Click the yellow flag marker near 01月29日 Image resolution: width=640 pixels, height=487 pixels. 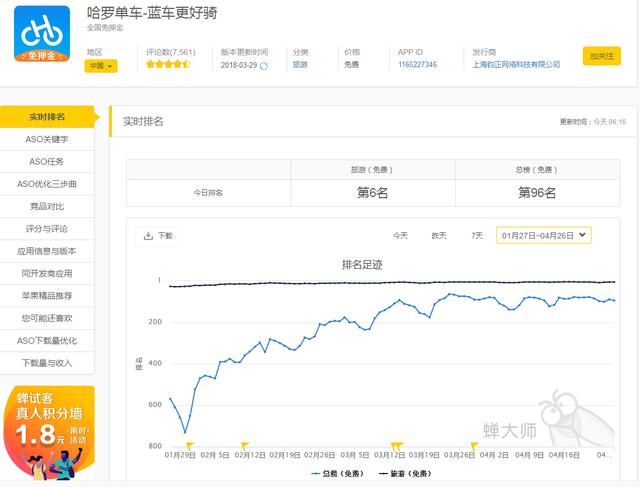190,445
